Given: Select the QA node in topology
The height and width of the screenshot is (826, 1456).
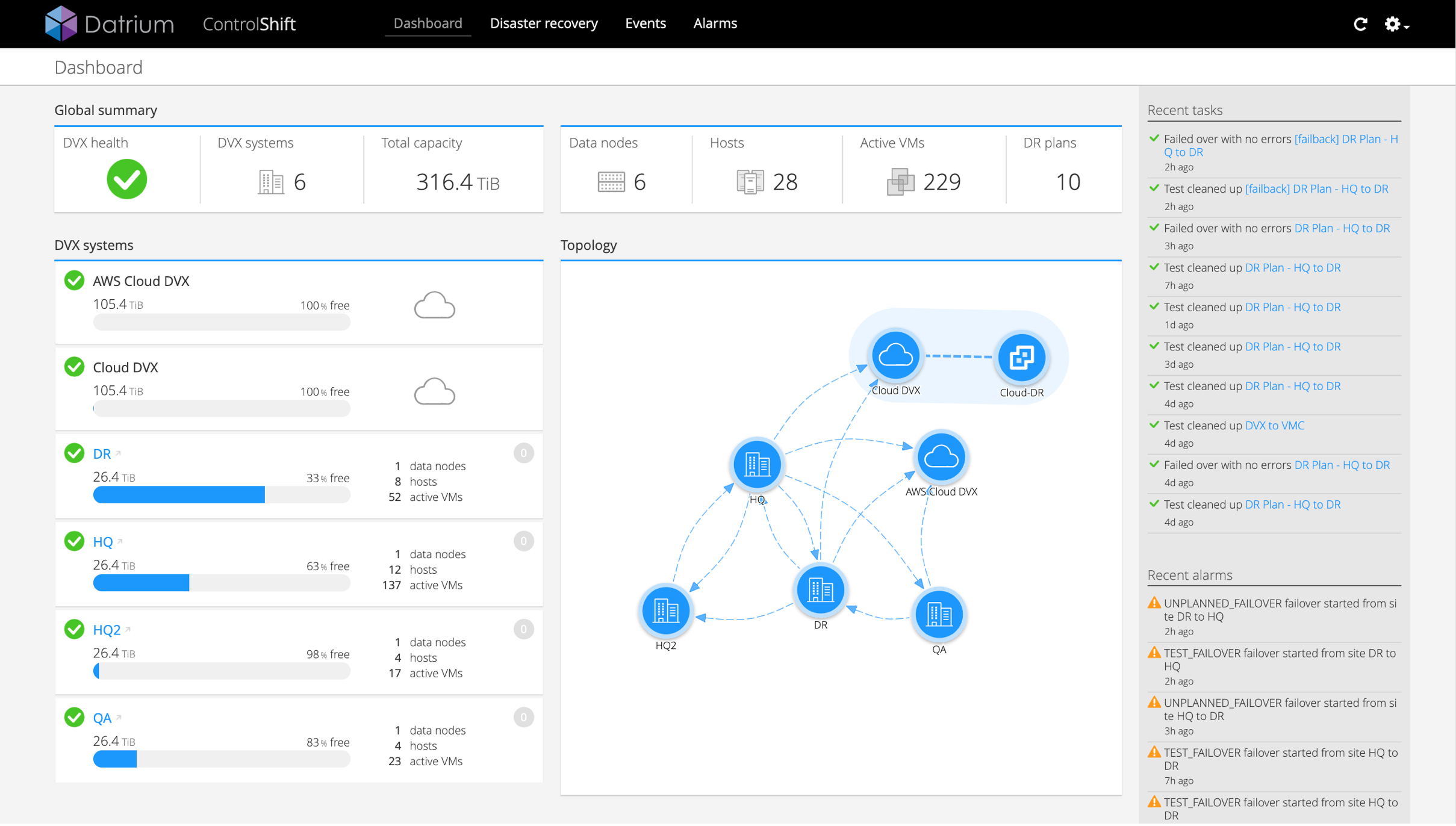Looking at the screenshot, I should tap(939, 615).
